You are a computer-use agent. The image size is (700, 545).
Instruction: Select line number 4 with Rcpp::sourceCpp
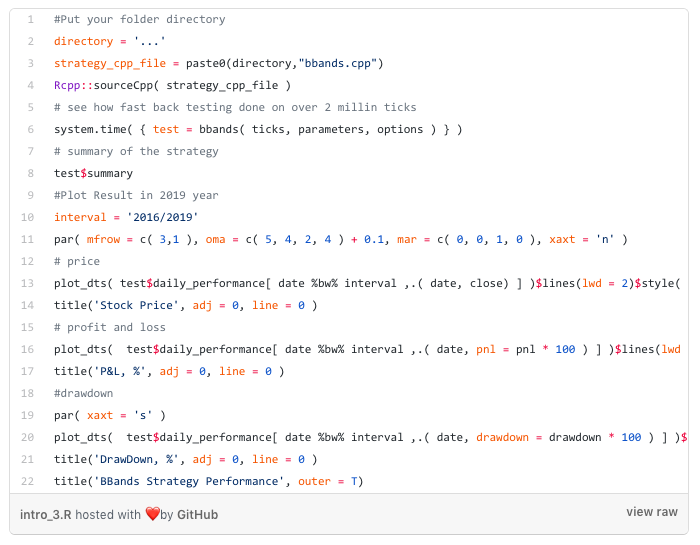pyautogui.click(x=30, y=85)
